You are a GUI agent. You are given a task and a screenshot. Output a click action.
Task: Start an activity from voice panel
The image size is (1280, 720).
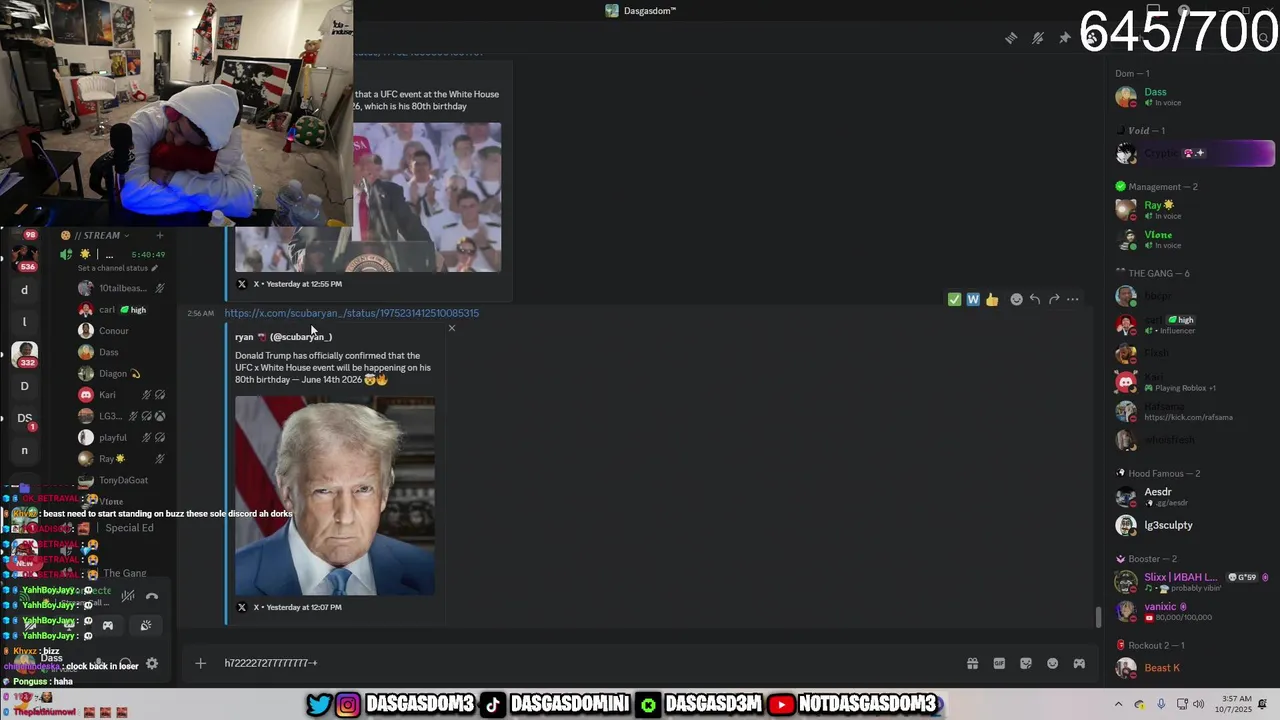coord(108,626)
